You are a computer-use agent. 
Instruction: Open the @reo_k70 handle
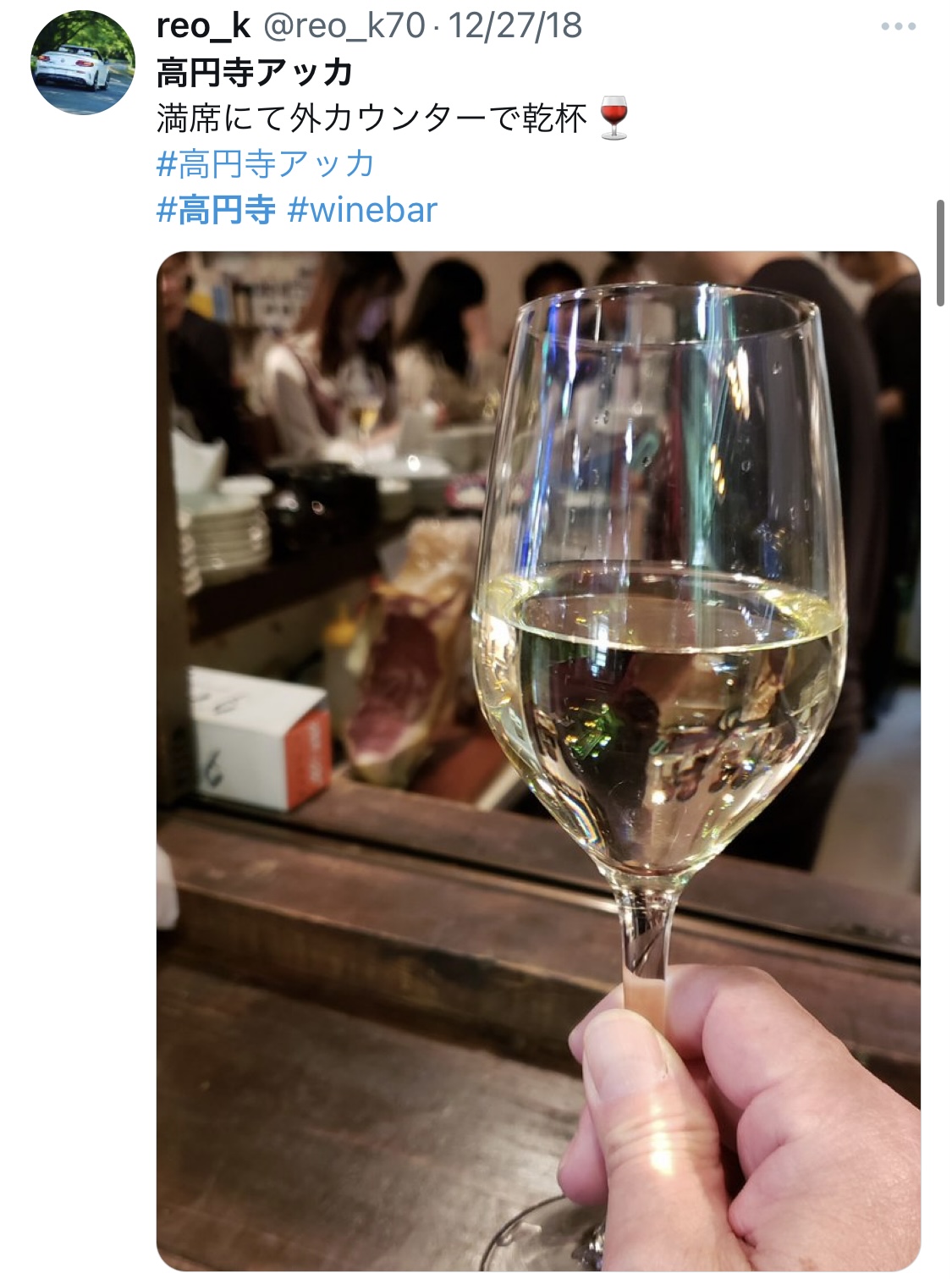[344, 25]
